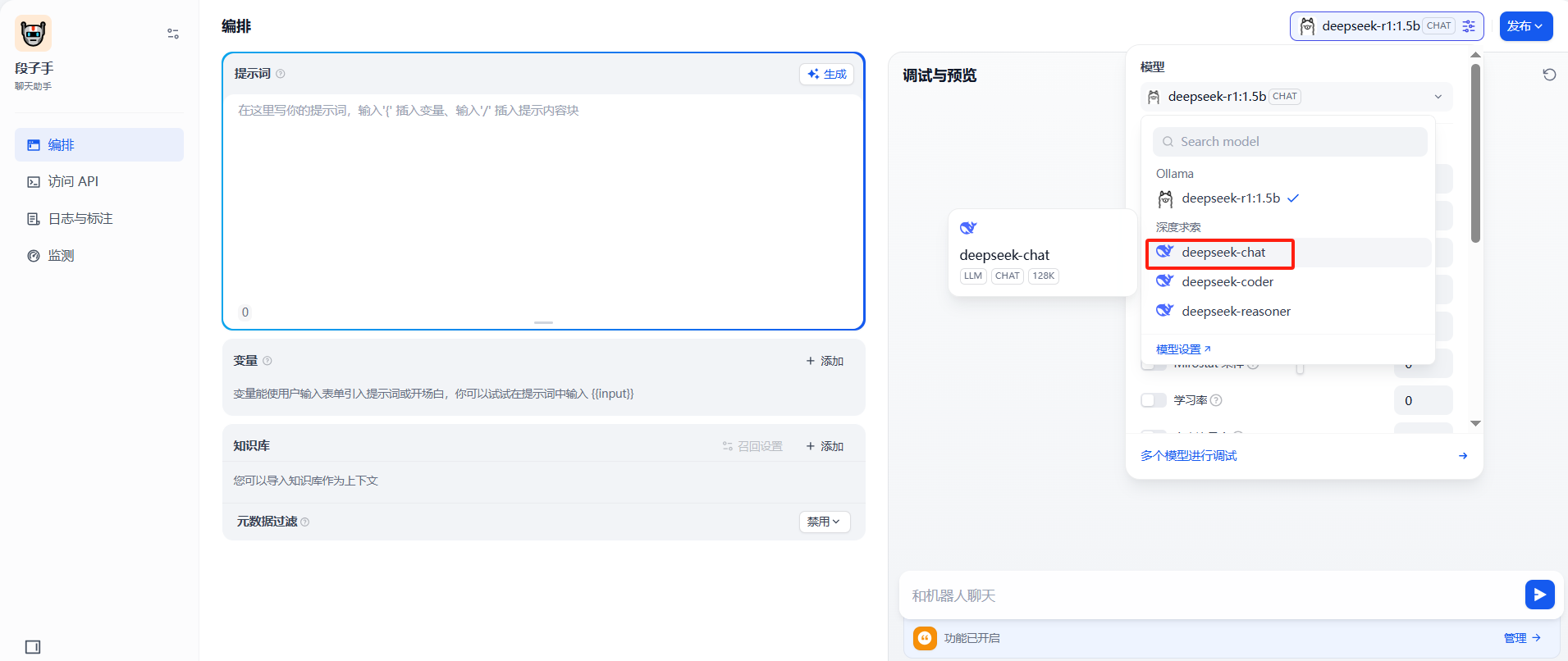Open the 禁用 metadata filter dropdown

[825, 522]
